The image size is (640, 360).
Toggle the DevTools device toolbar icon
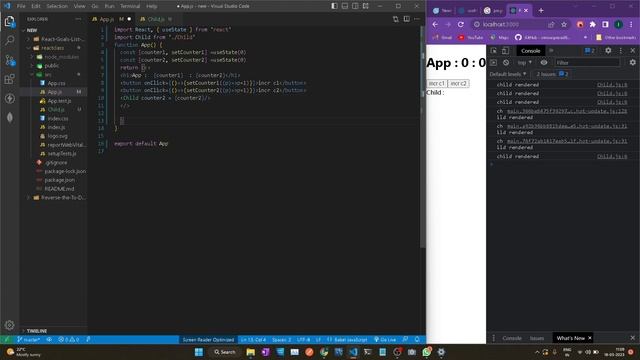(x=505, y=51)
